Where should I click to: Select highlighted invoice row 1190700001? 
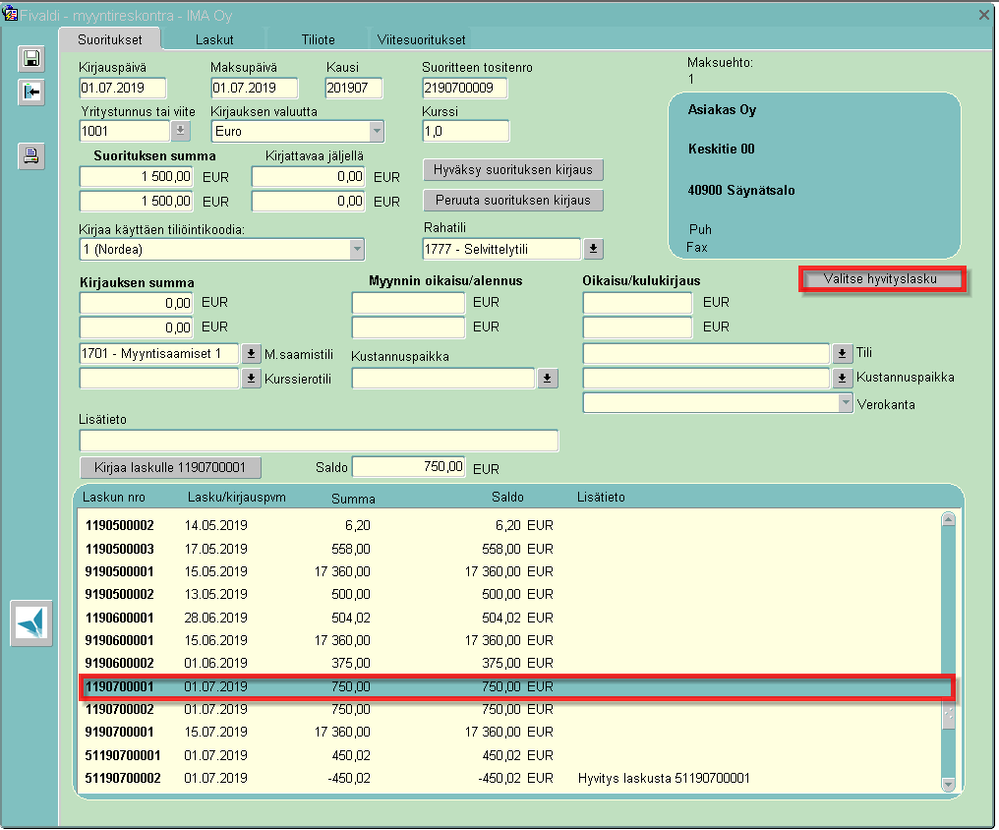[x=516, y=687]
